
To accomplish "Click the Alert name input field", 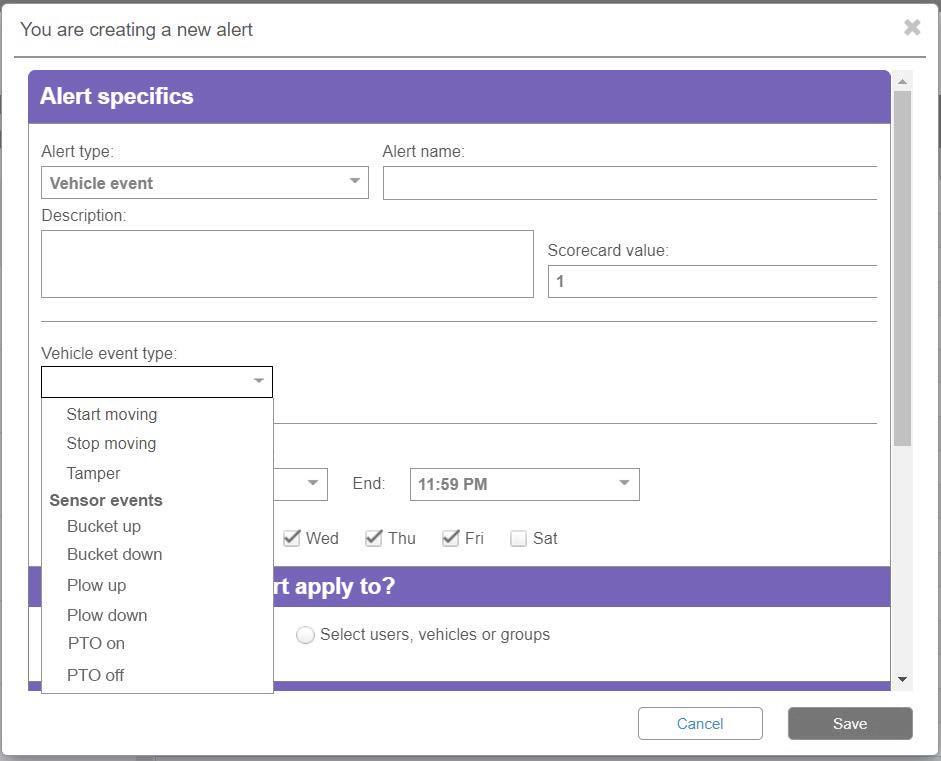I will pos(629,183).
